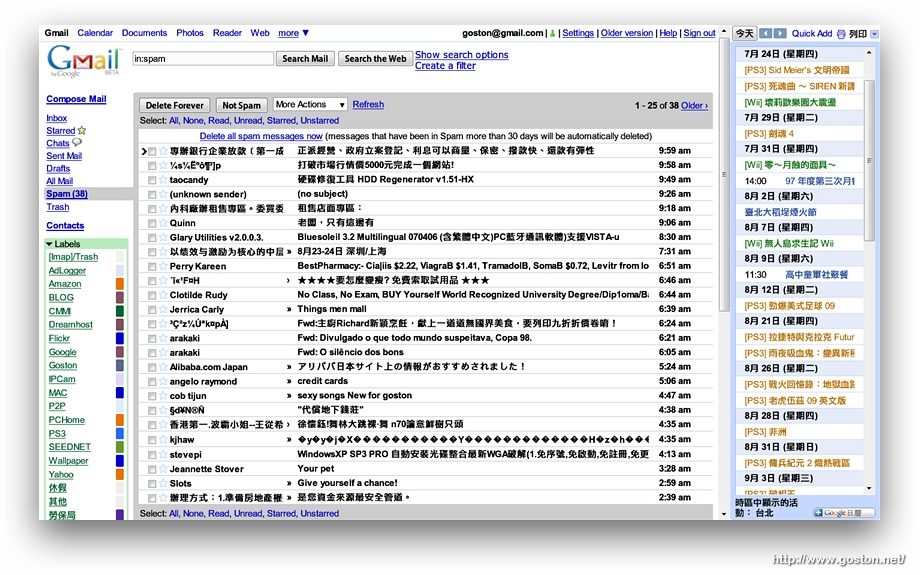Click the orange Amazon label color swatch
920x575 pixels.
click(120, 284)
